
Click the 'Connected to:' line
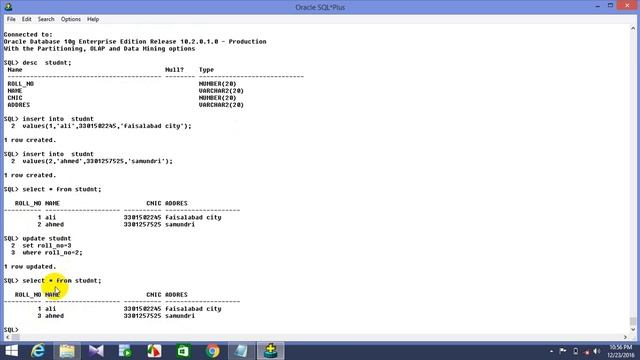pyautogui.click(x=28, y=34)
